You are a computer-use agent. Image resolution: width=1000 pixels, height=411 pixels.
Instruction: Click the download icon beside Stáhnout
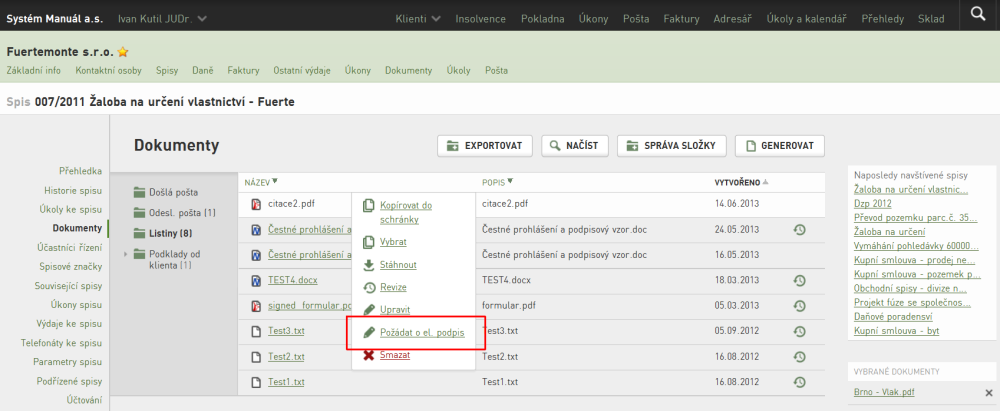pos(369,265)
